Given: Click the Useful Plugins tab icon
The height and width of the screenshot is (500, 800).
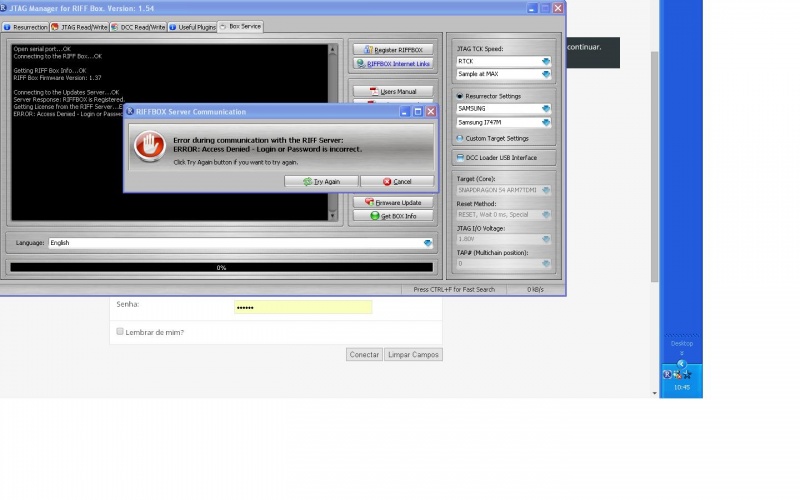Looking at the screenshot, I should pos(173,27).
